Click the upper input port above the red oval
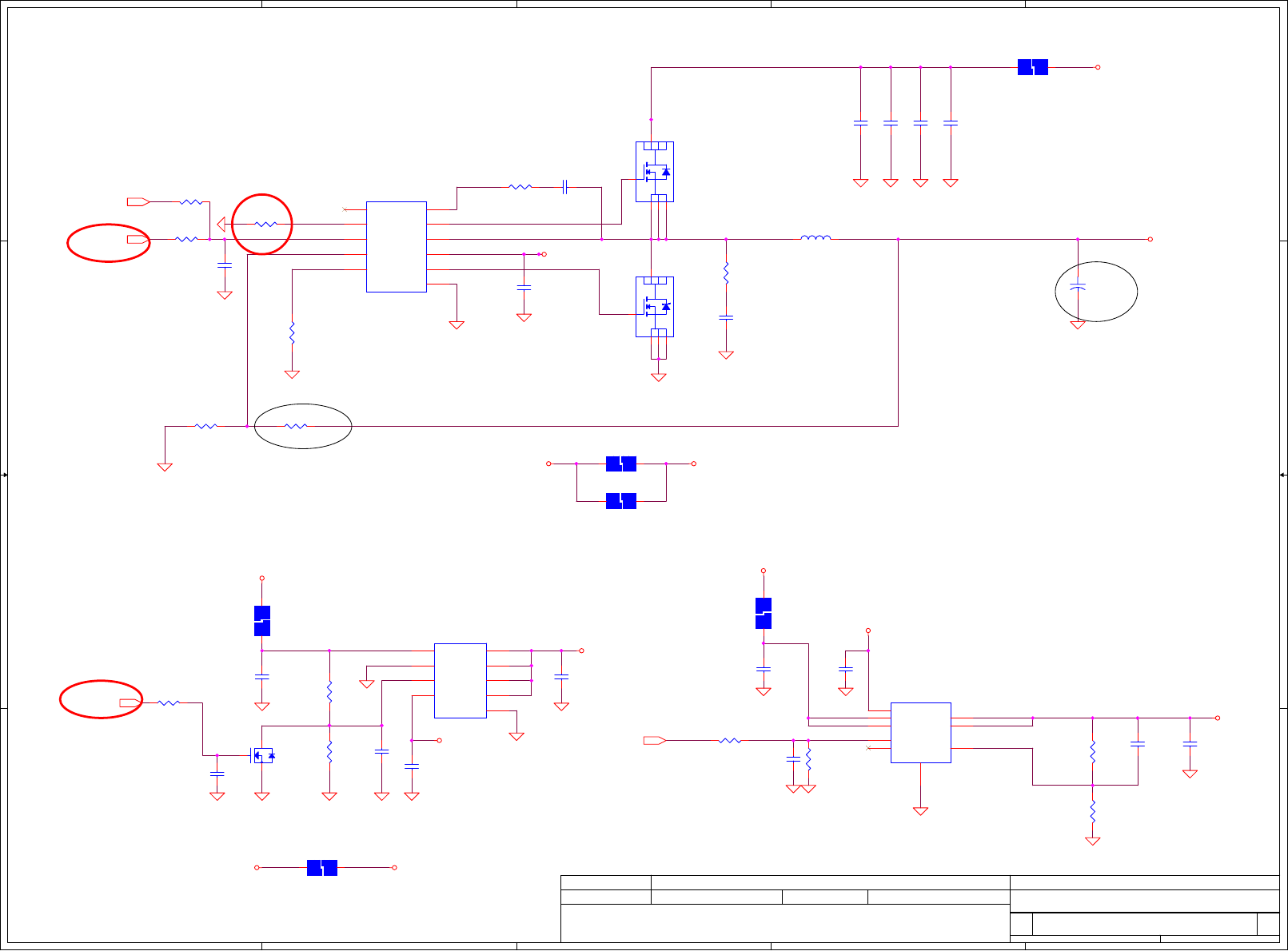The image size is (1288, 951). tap(138, 201)
